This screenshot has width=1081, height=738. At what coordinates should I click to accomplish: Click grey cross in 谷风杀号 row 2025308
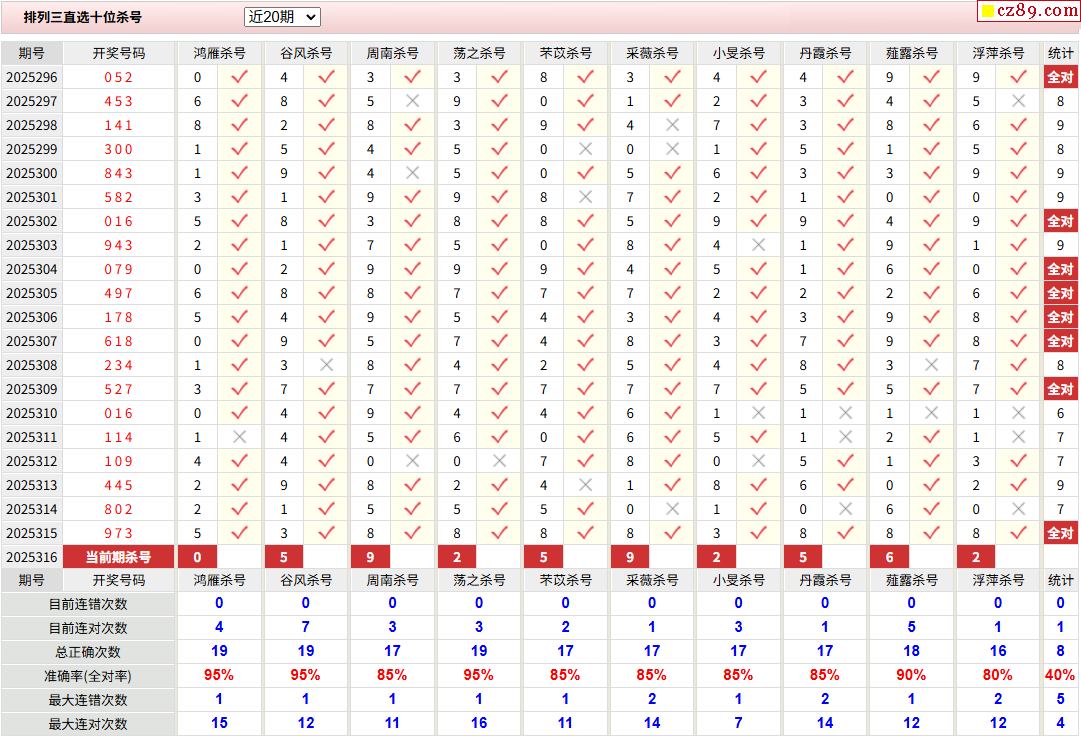pos(326,365)
